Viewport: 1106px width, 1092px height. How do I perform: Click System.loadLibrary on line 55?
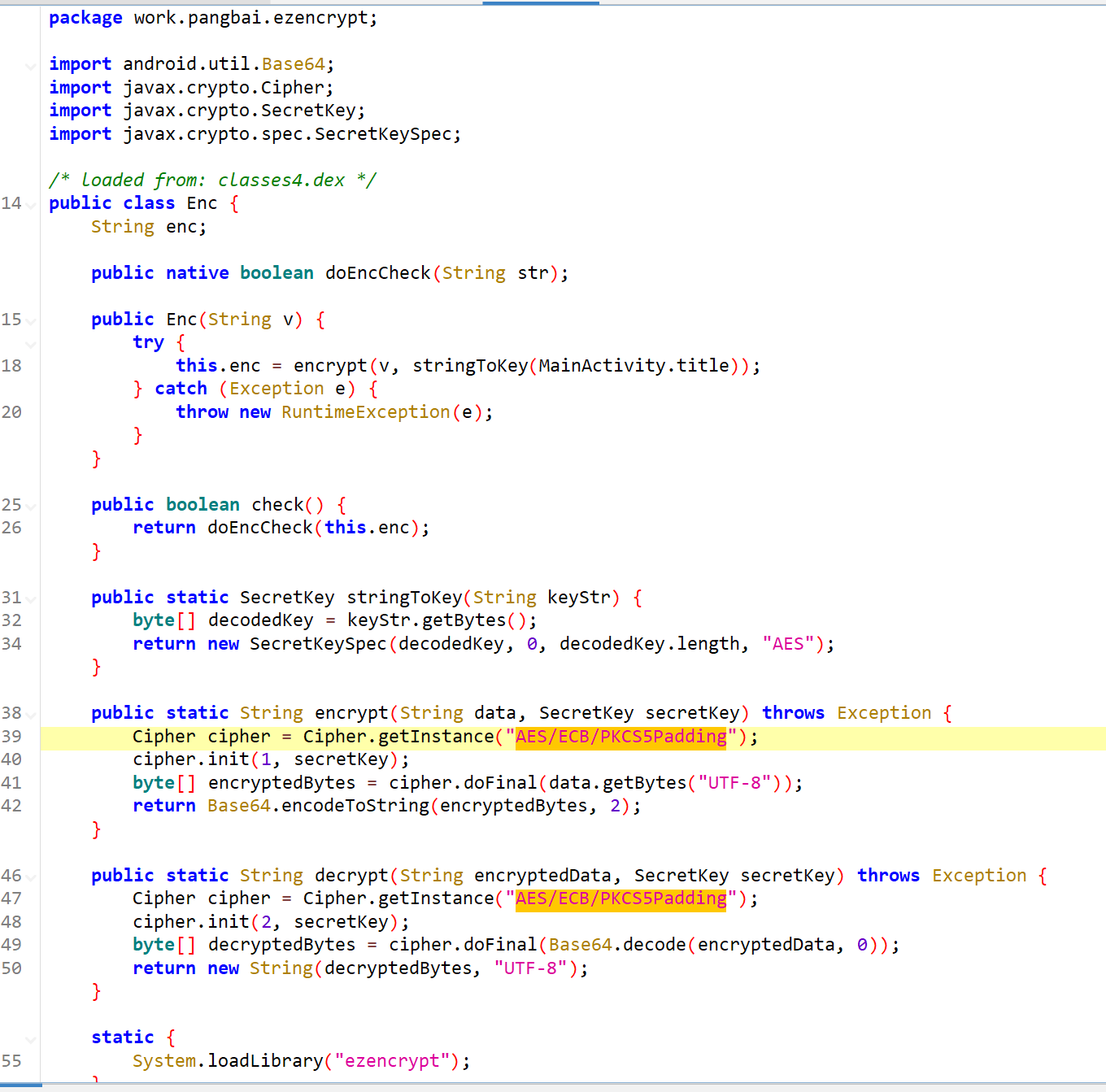point(229,1061)
